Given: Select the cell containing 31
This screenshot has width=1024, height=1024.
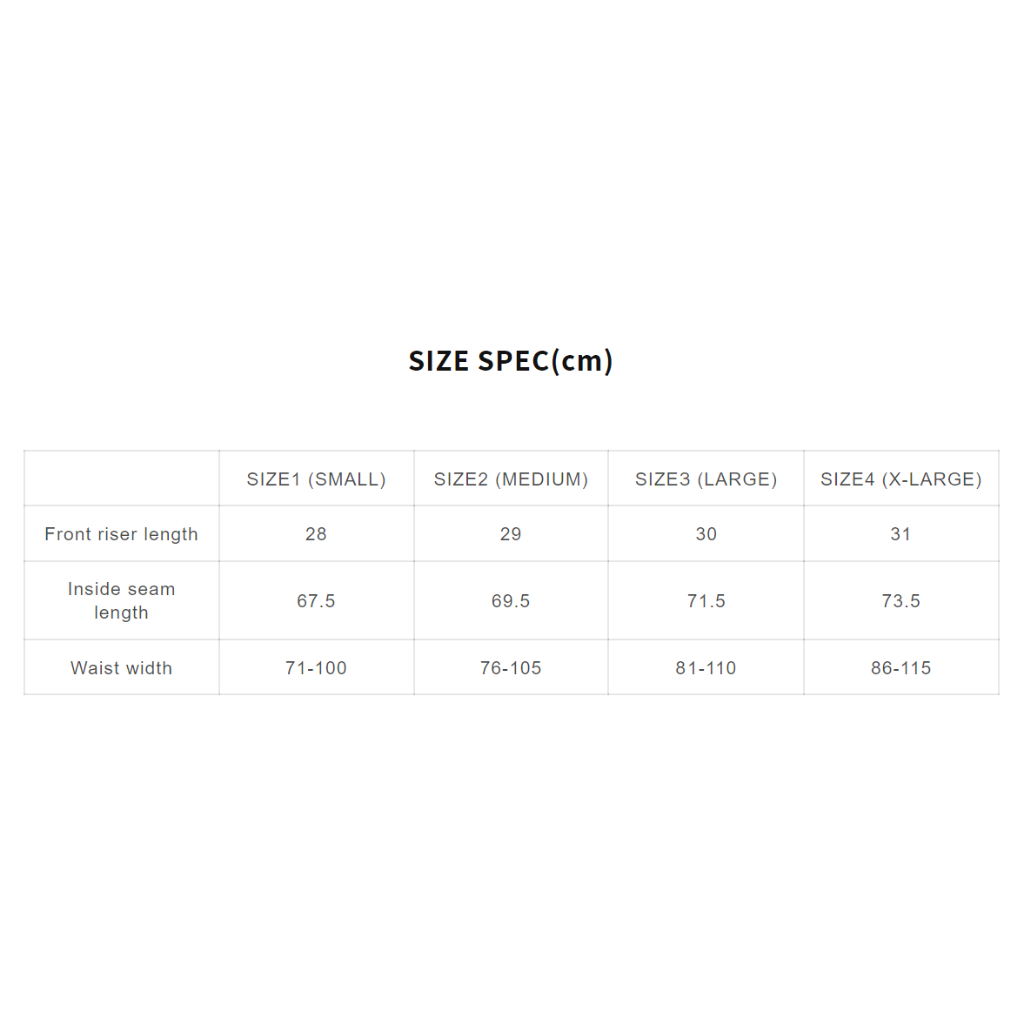Looking at the screenshot, I should coord(901,534).
